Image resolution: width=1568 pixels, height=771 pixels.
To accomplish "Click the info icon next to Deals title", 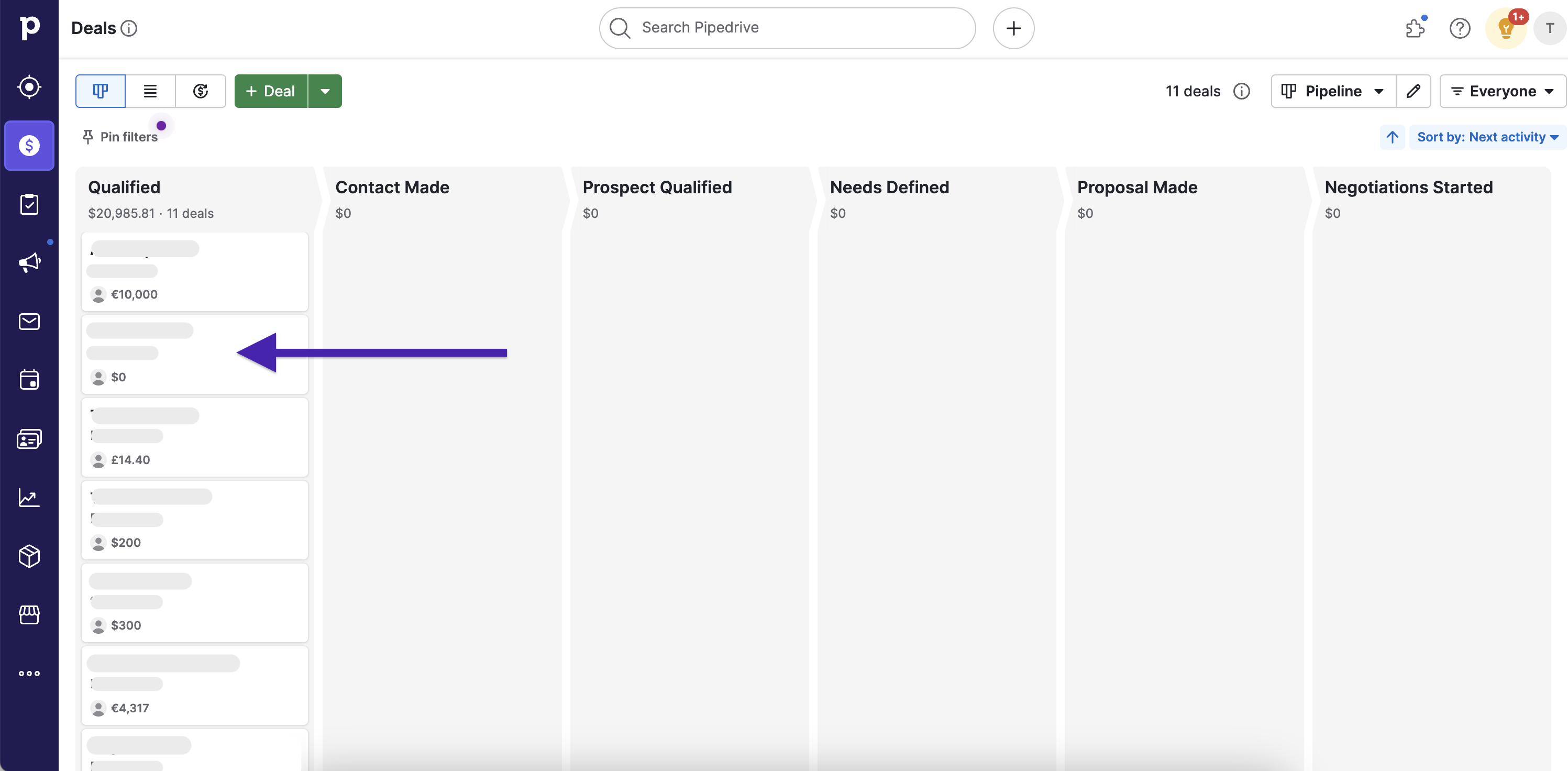I will tap(129, 28).
